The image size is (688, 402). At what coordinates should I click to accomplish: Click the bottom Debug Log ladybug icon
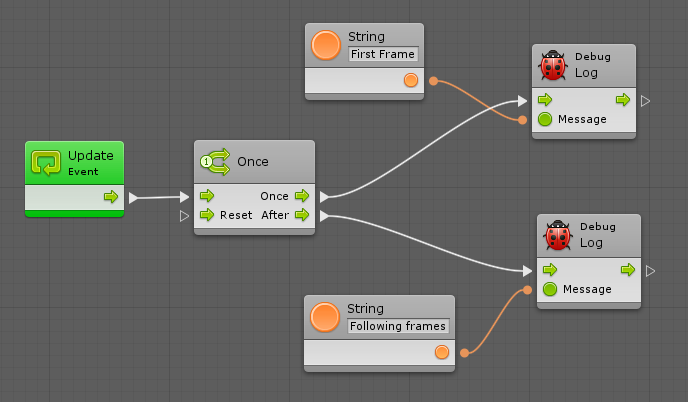557,236
